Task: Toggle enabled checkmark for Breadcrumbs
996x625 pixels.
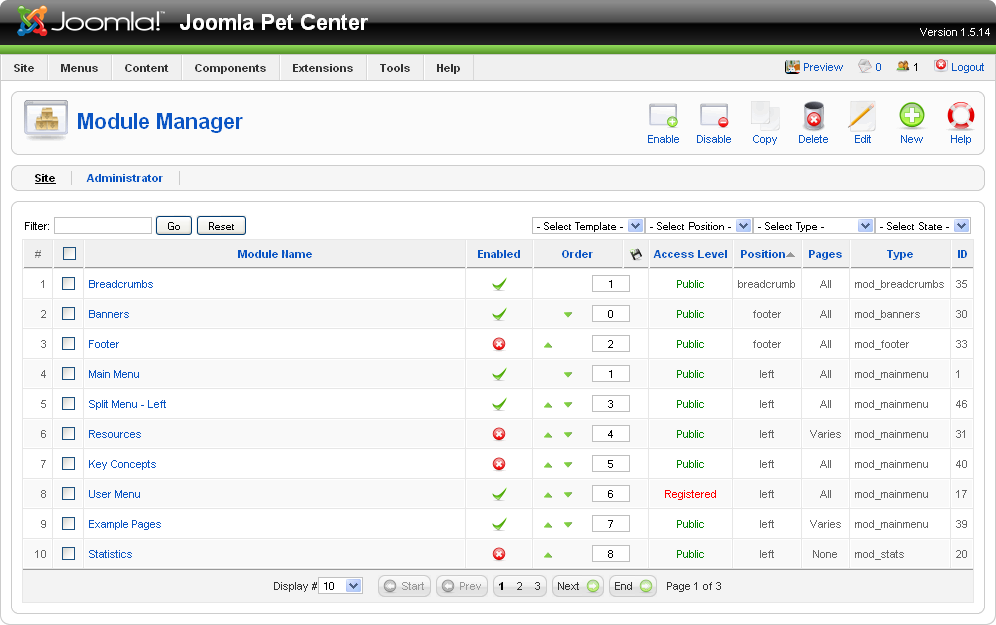Action: (x=499, y=284)
